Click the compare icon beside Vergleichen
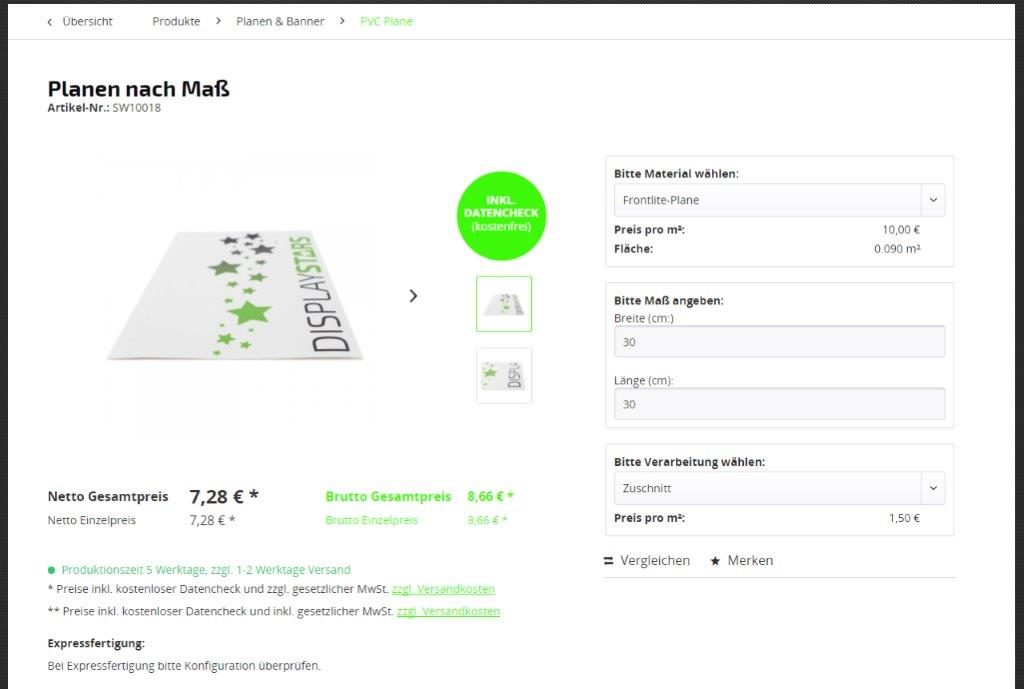This screenshot has width=1024, height=689. click(x=609, y=561)
